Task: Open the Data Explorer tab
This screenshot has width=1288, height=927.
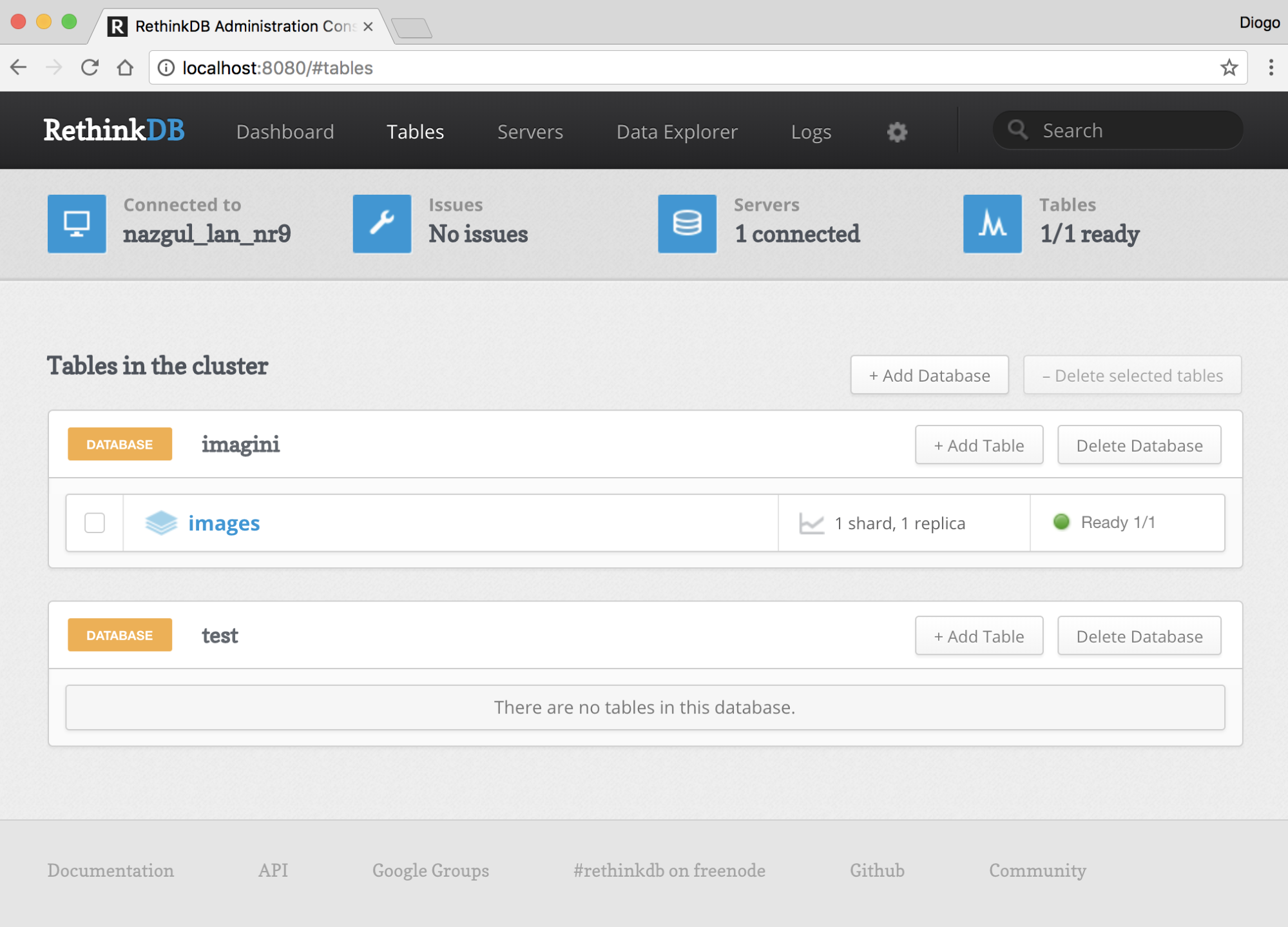Action: click(x=677, y=132)
